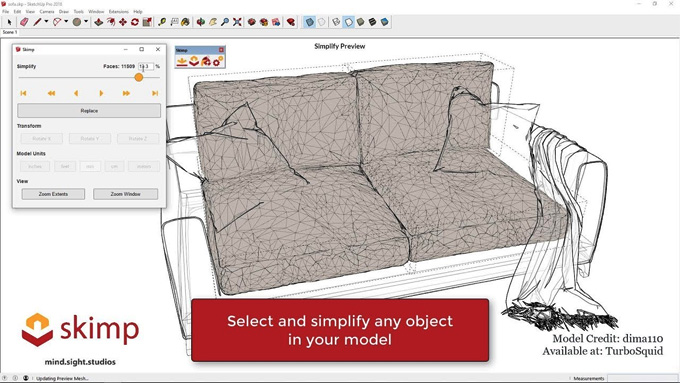
Task: Activate the Scale tool
Action: (147, 22)
